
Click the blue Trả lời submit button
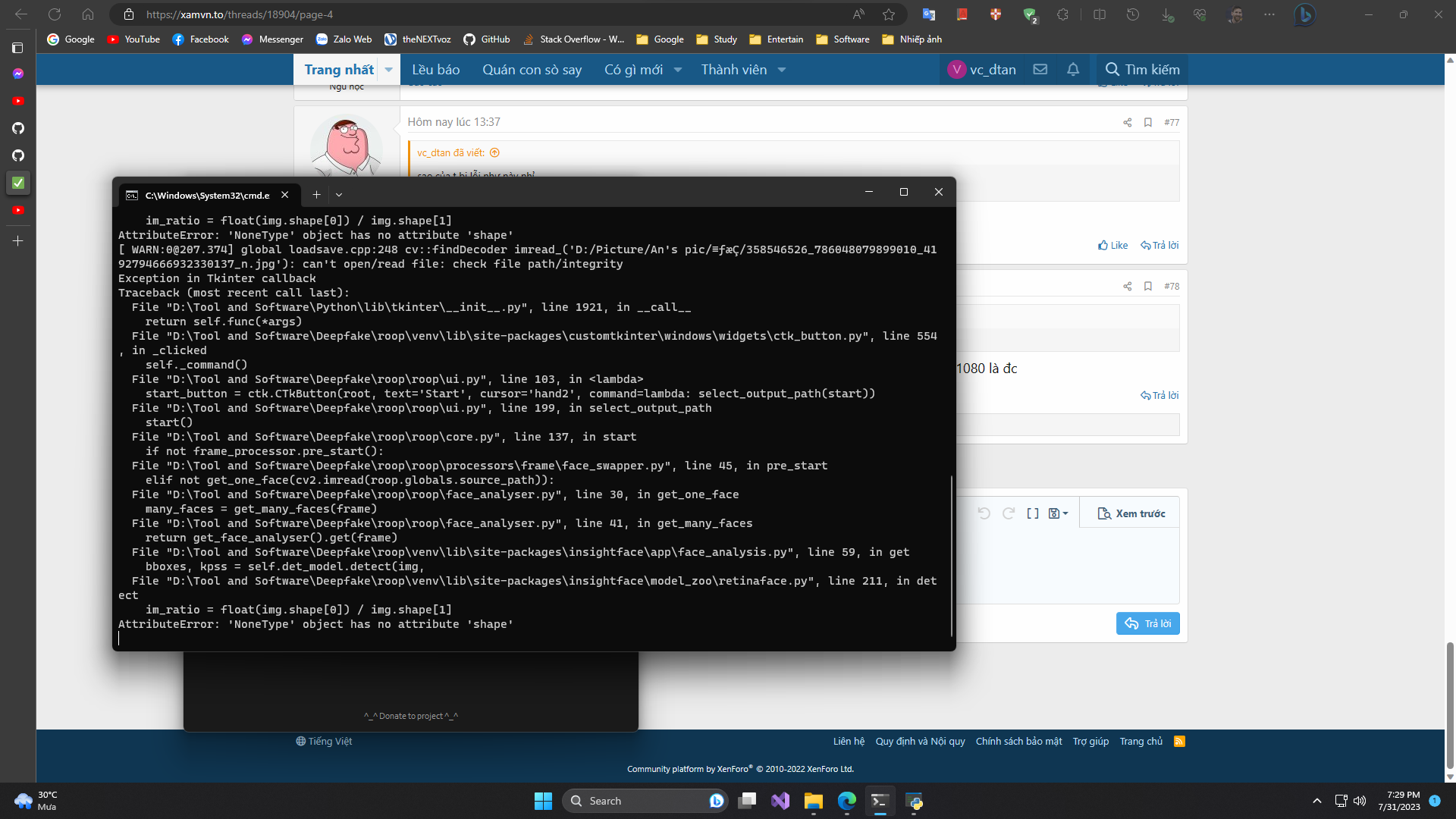pyautogui.click(x=1147, y=623)
